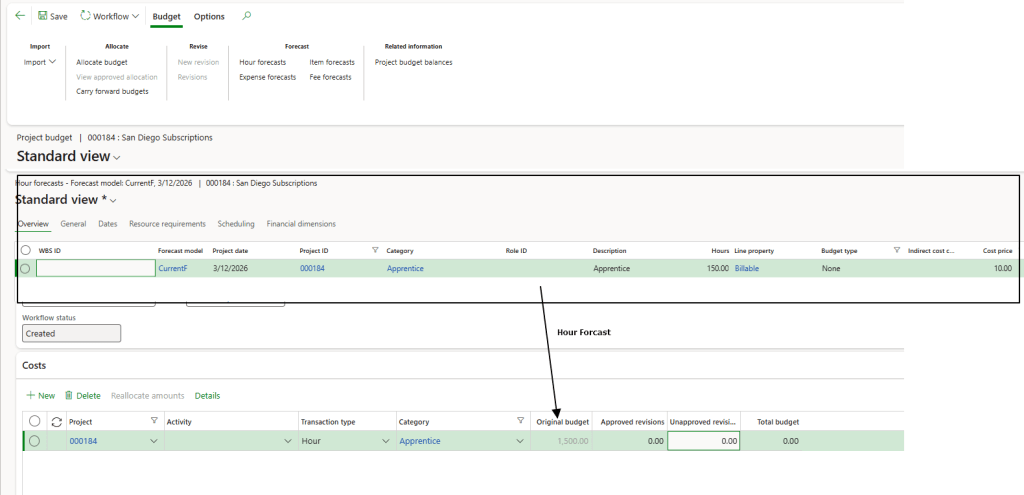Click the Unapproved revisions value field
1024x495 pixels.
703,441
